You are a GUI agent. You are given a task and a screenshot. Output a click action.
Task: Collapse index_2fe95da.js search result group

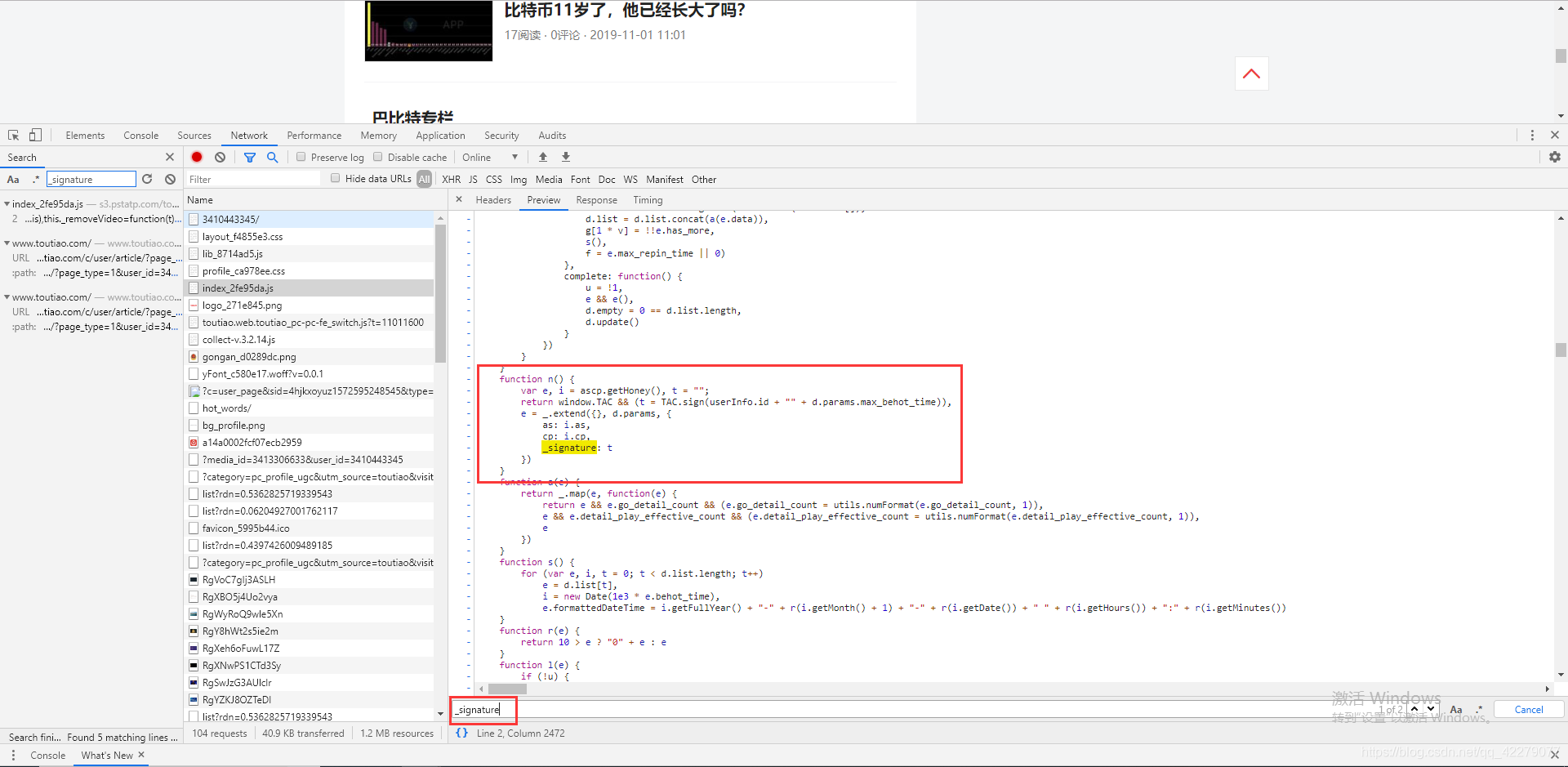coord(7,203)
